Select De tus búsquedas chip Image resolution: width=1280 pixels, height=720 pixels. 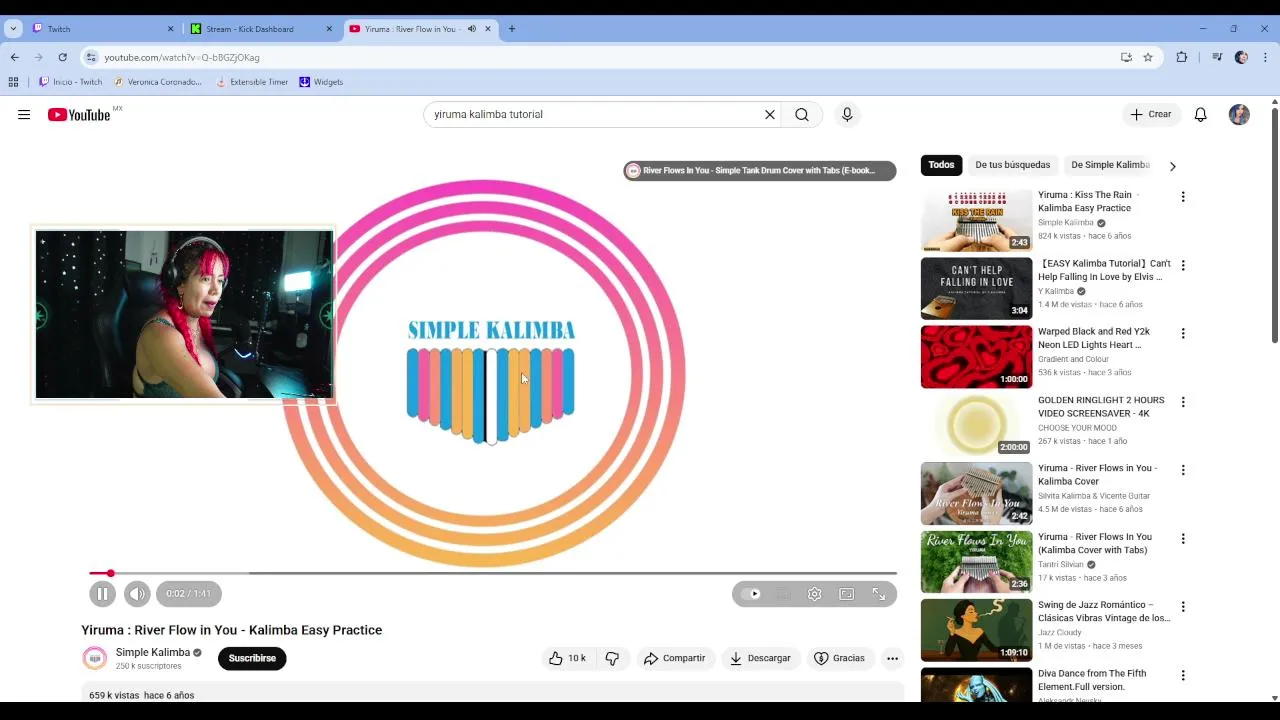(1013, 165)
